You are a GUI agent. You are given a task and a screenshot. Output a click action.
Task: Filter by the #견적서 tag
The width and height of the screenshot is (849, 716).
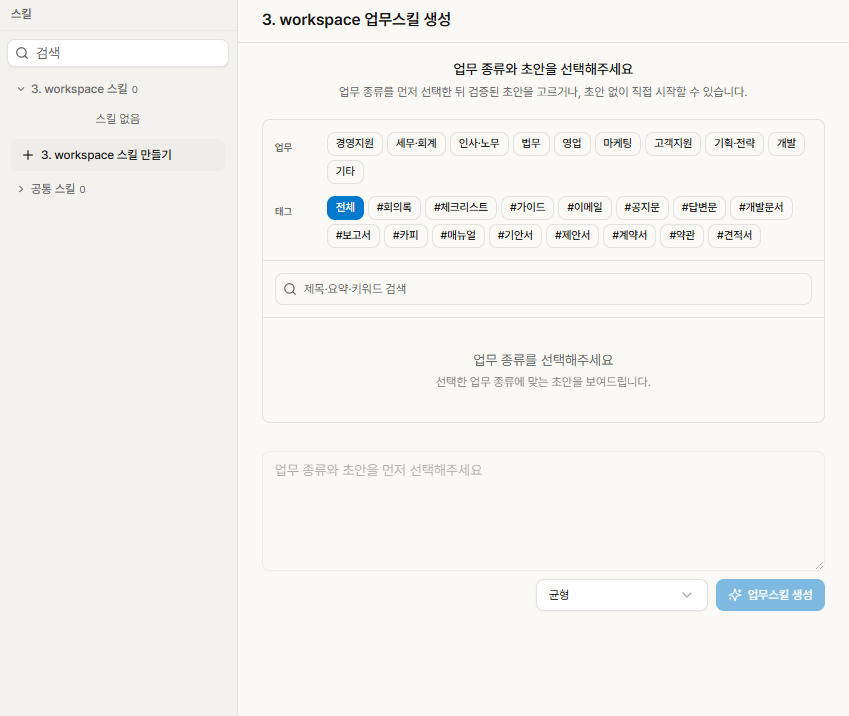(x=735, y=236)
